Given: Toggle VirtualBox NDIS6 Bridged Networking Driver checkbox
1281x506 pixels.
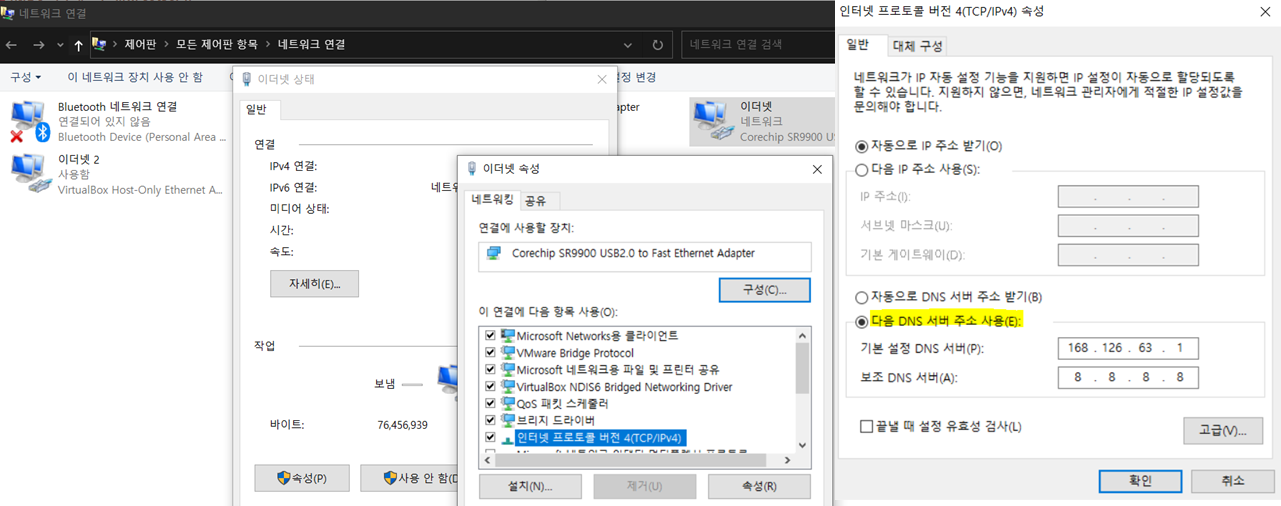Looking at the screenshot, I should (x=490, y=387).
